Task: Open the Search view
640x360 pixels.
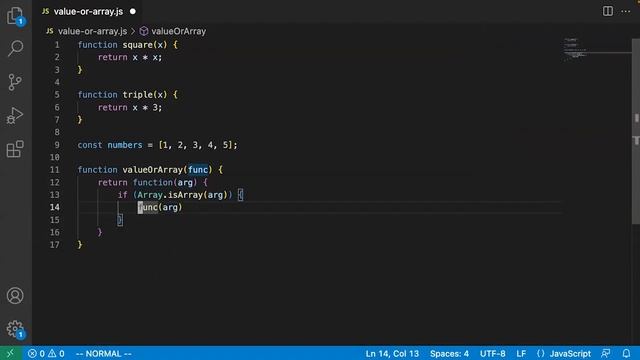Action: tap(15, 48)
